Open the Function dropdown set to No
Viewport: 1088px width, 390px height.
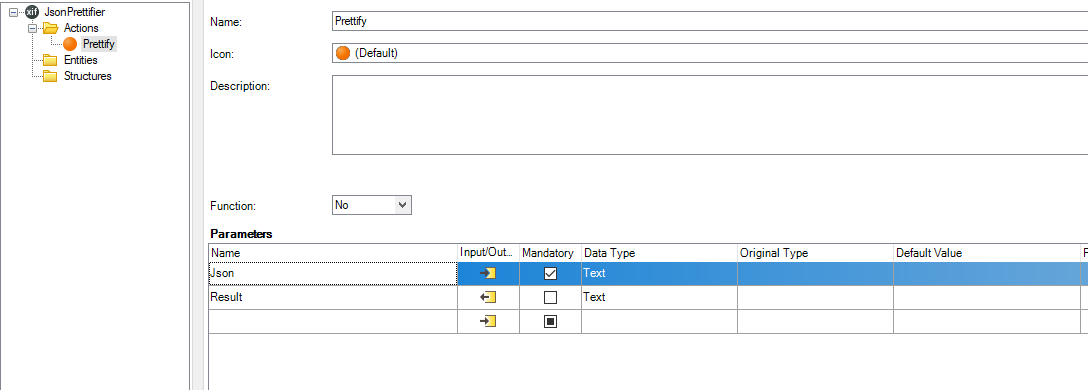click(x=372, y=205)
